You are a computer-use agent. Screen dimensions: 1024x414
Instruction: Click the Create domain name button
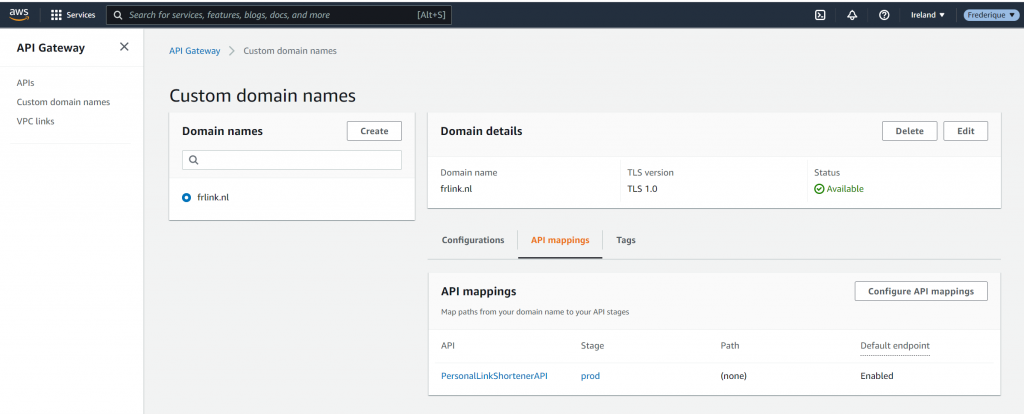(x=374, y=131)
